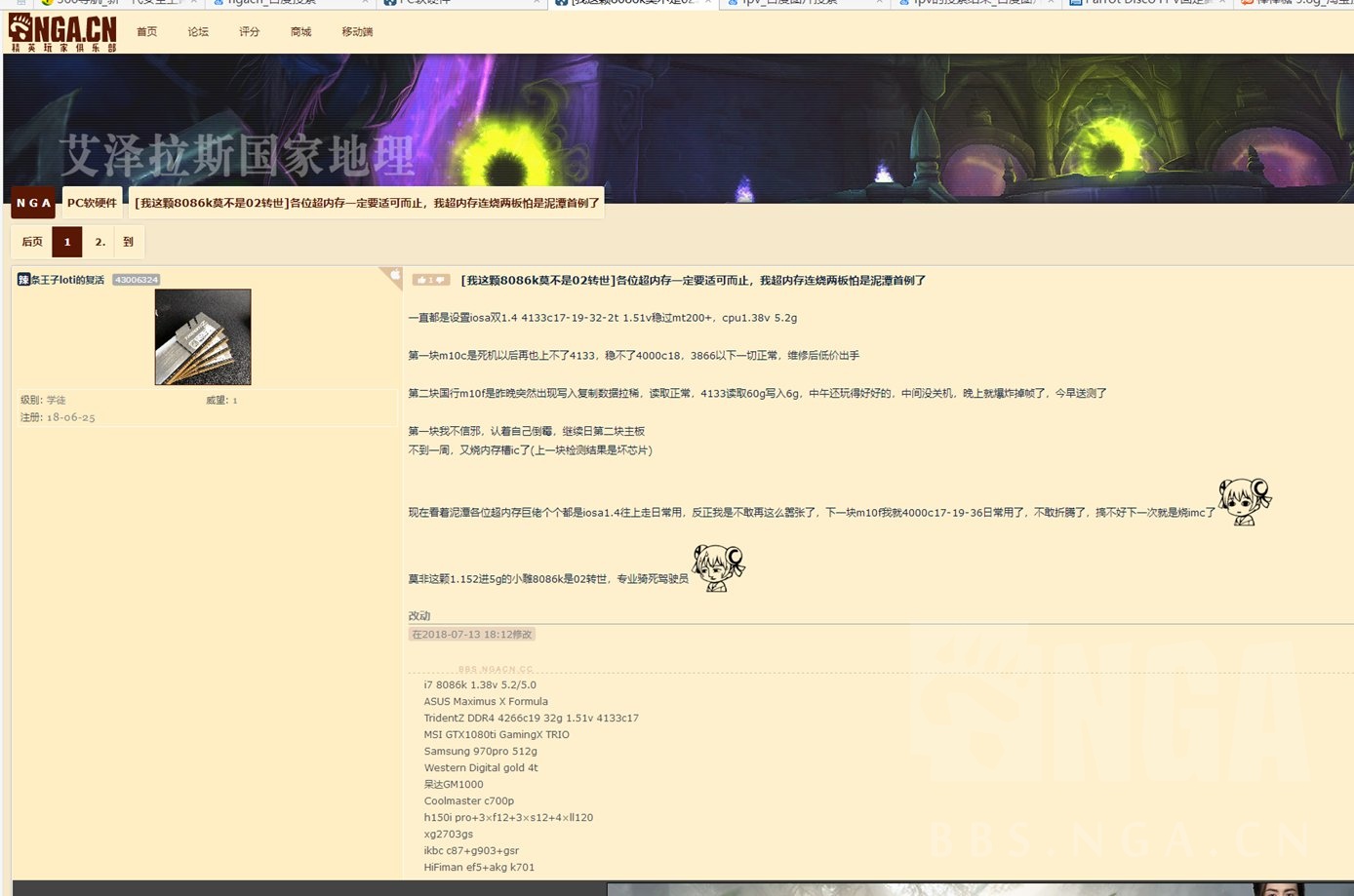Click signature line TridentZ DDR4 4266c19
Screen dimensions: 1354x896
tap(532, 718)
